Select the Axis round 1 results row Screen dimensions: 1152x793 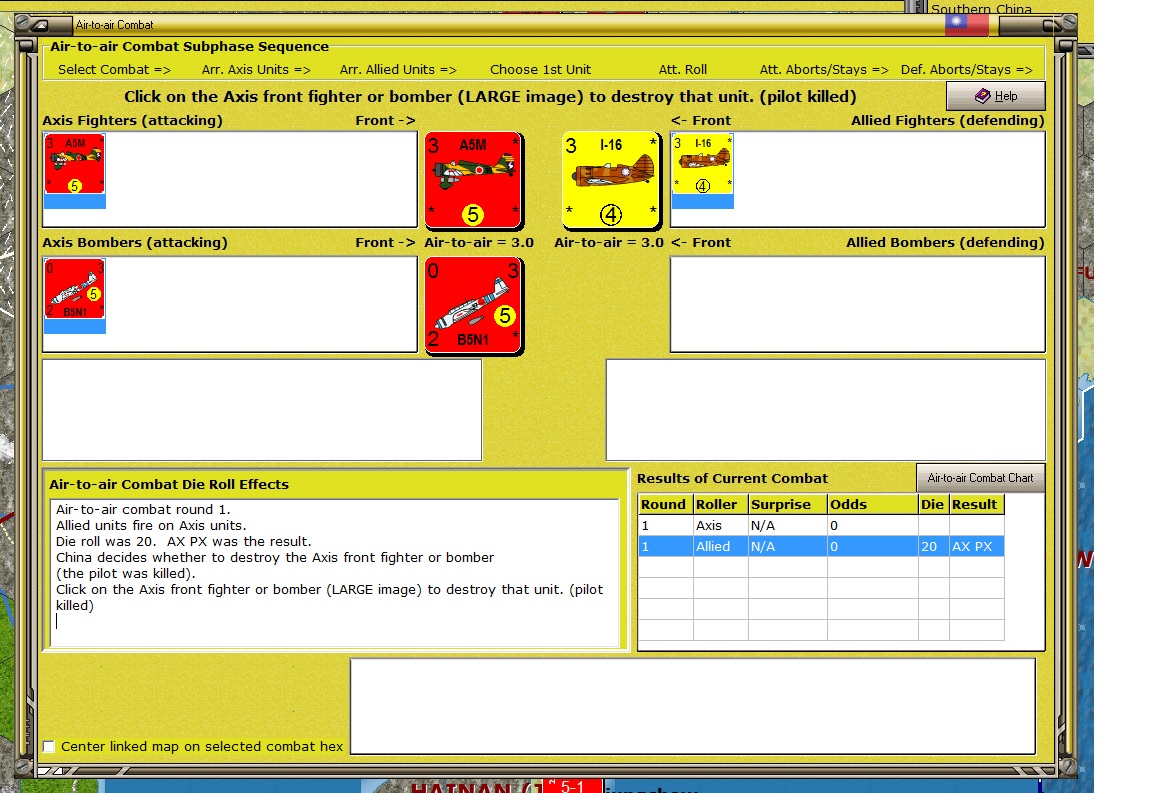tap(821, 525)
